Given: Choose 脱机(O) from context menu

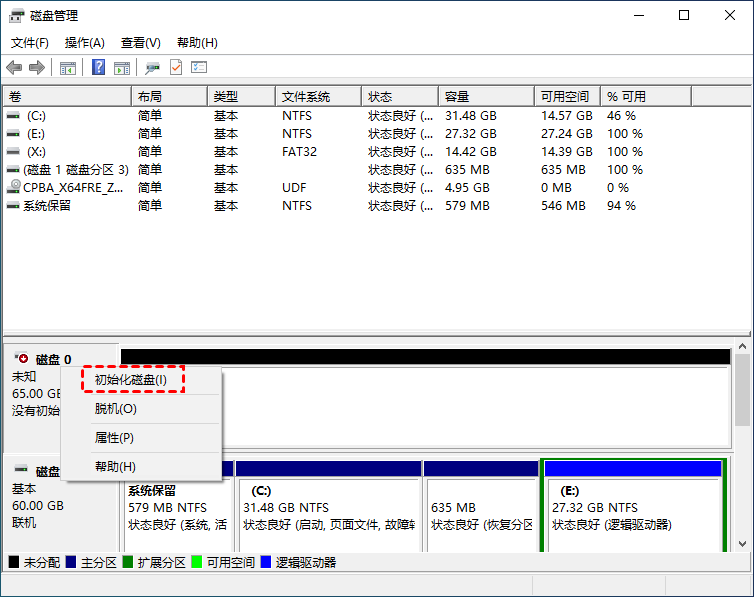Looking at the screenshot, I should coord(115,409).
